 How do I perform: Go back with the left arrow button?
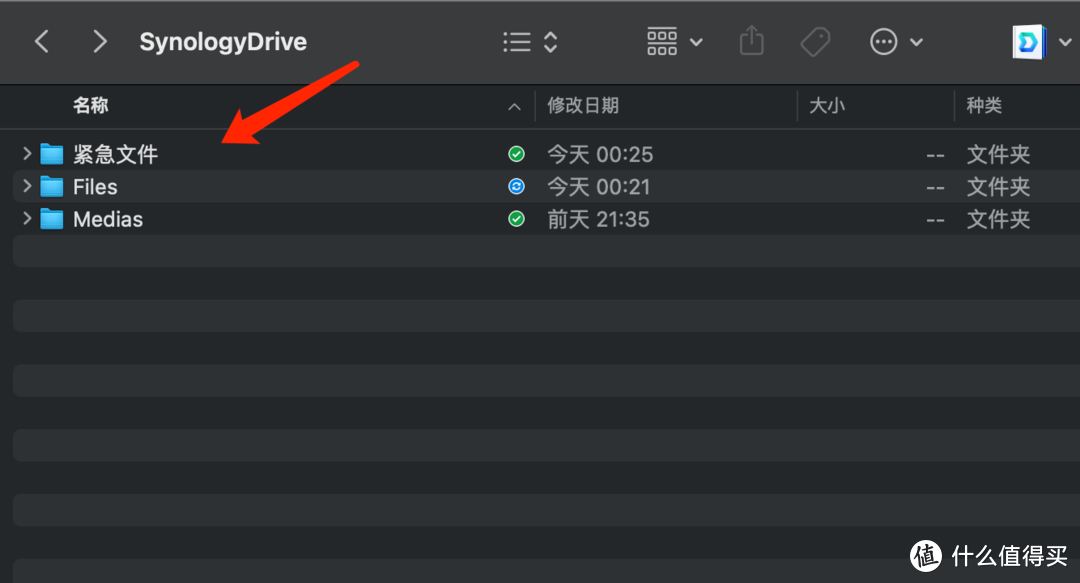tap(42, 42)
